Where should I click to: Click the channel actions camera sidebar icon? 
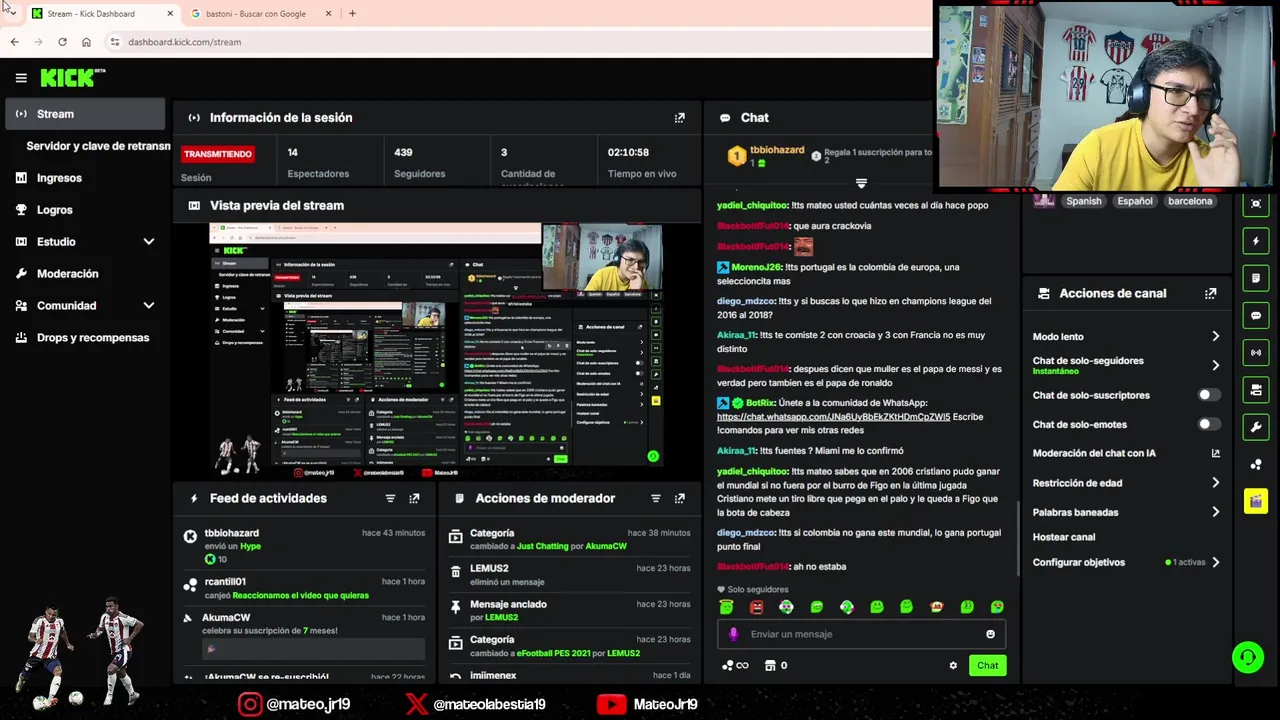1256,390
